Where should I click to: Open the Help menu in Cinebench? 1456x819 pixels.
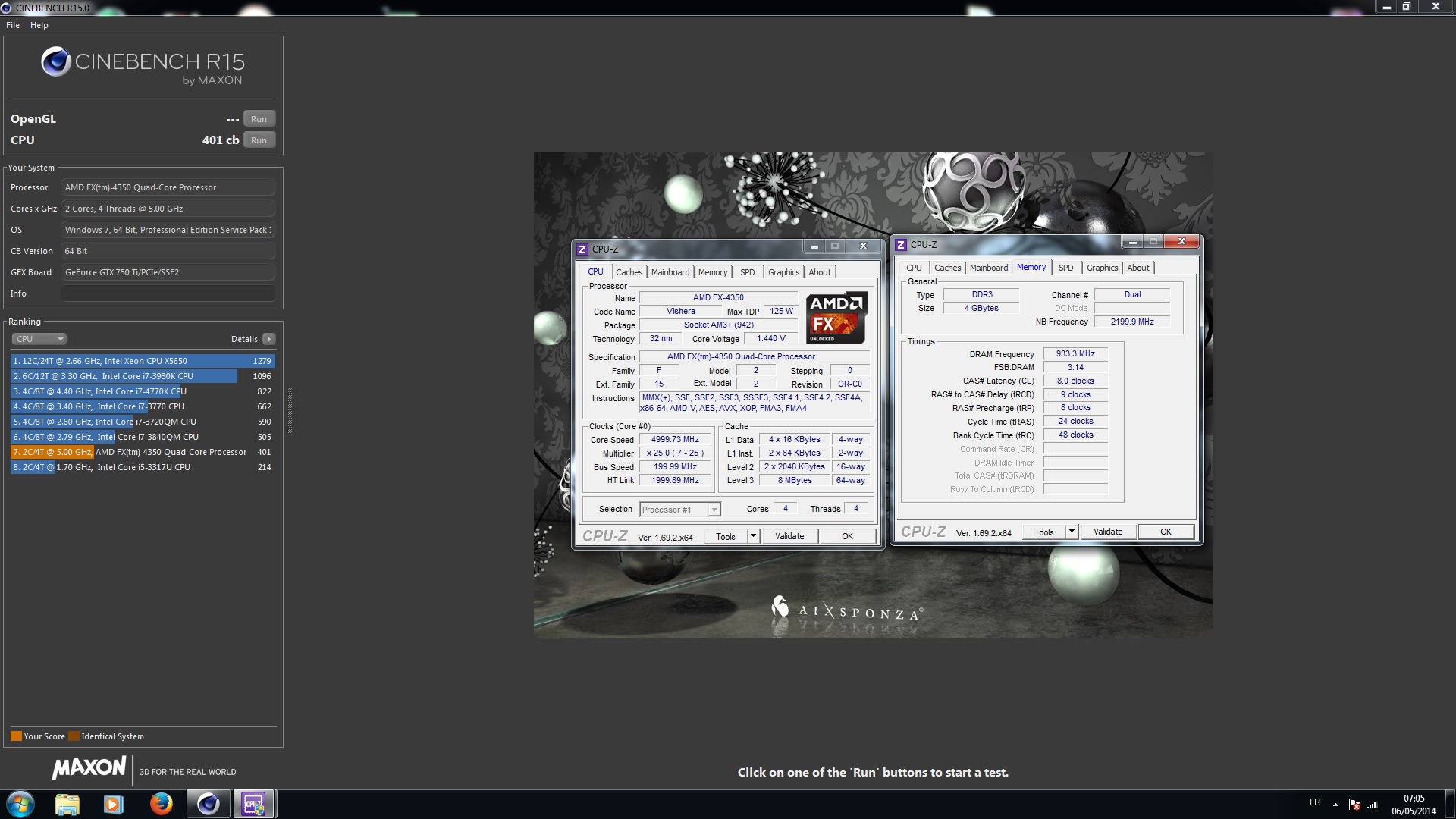tap(39, 25)
